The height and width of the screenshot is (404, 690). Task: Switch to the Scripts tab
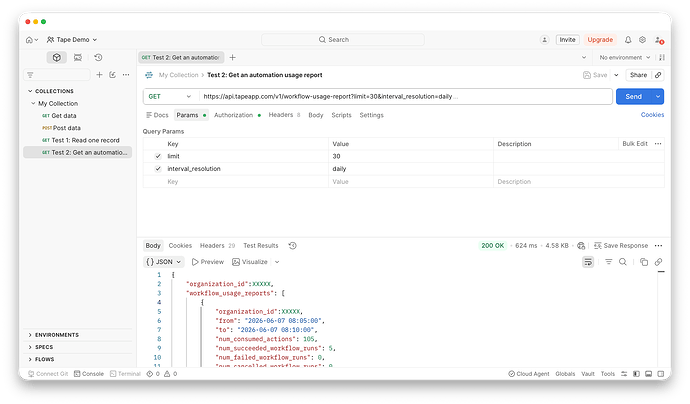341,115
